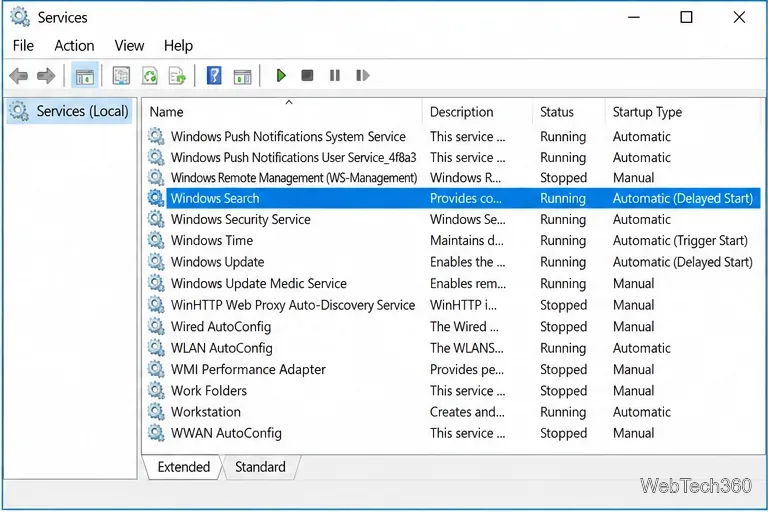Click the Back arrow toolbar icon

pos(19,76)
